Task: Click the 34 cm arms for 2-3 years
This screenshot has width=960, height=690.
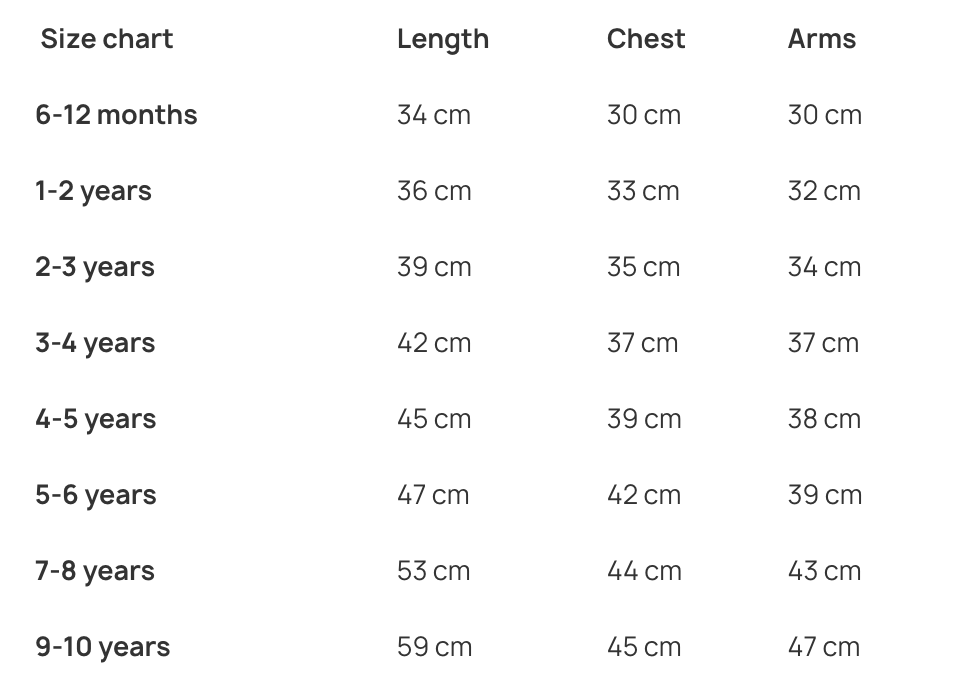Action: click(x=824, y=267)
